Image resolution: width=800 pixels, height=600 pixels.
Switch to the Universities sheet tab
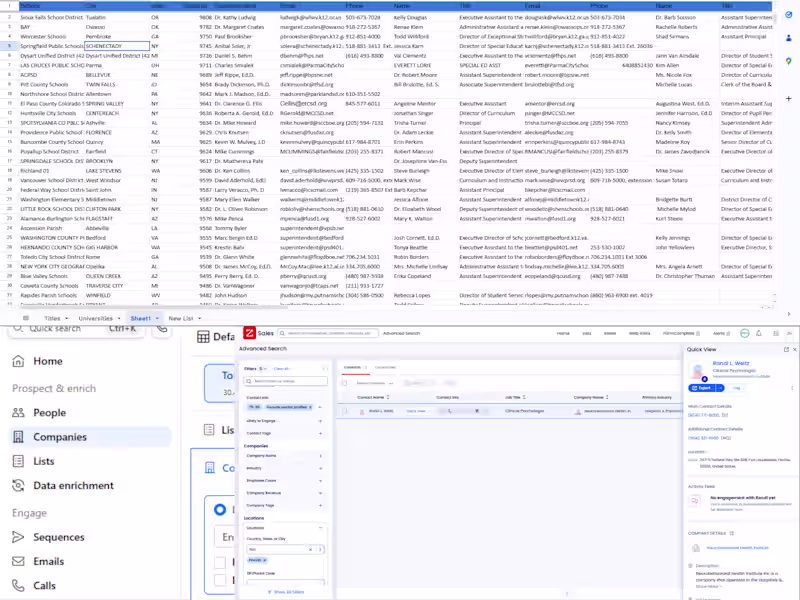(95, 318)
